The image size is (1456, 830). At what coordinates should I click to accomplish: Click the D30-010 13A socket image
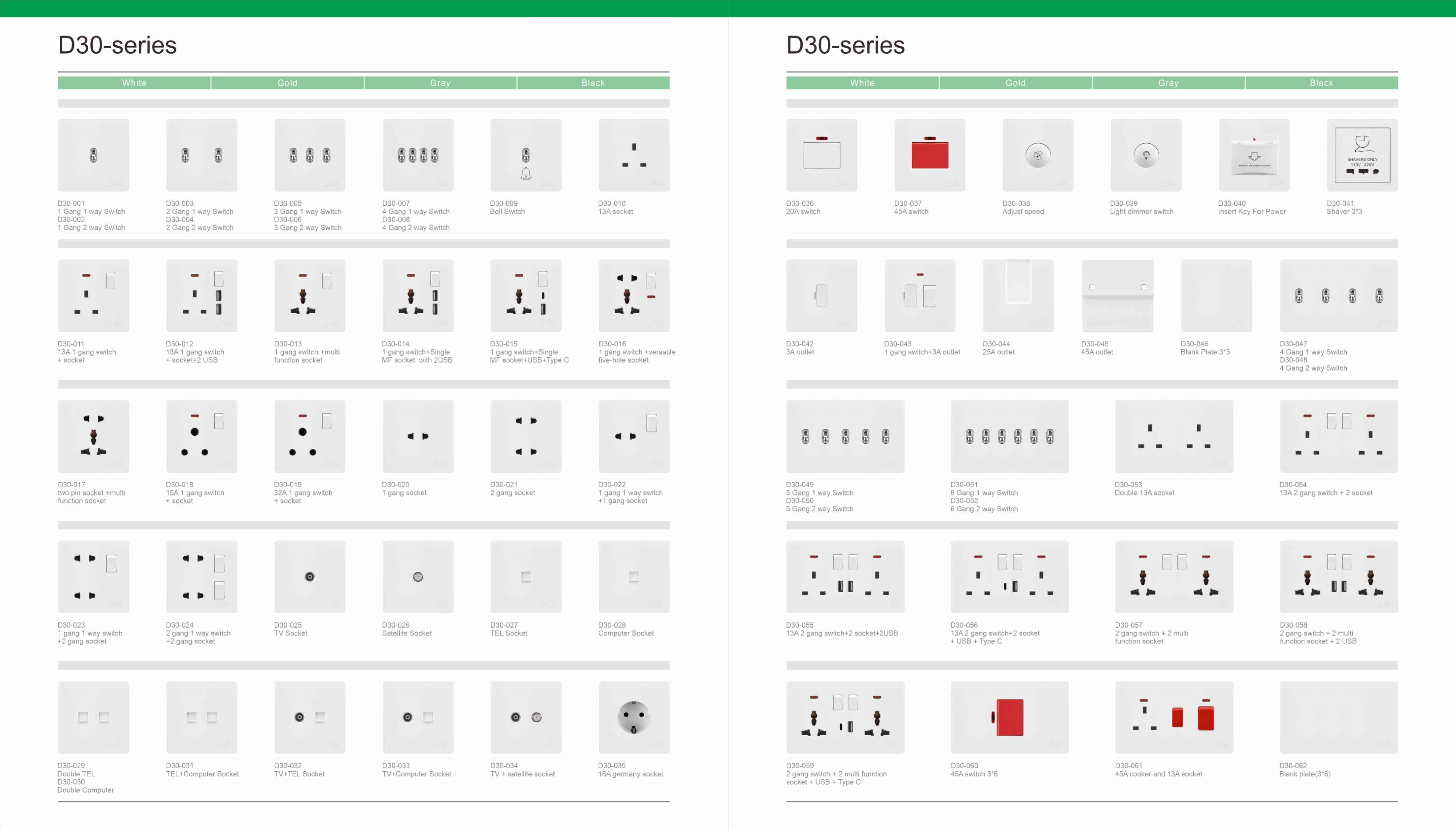click(x=634, y=155)
